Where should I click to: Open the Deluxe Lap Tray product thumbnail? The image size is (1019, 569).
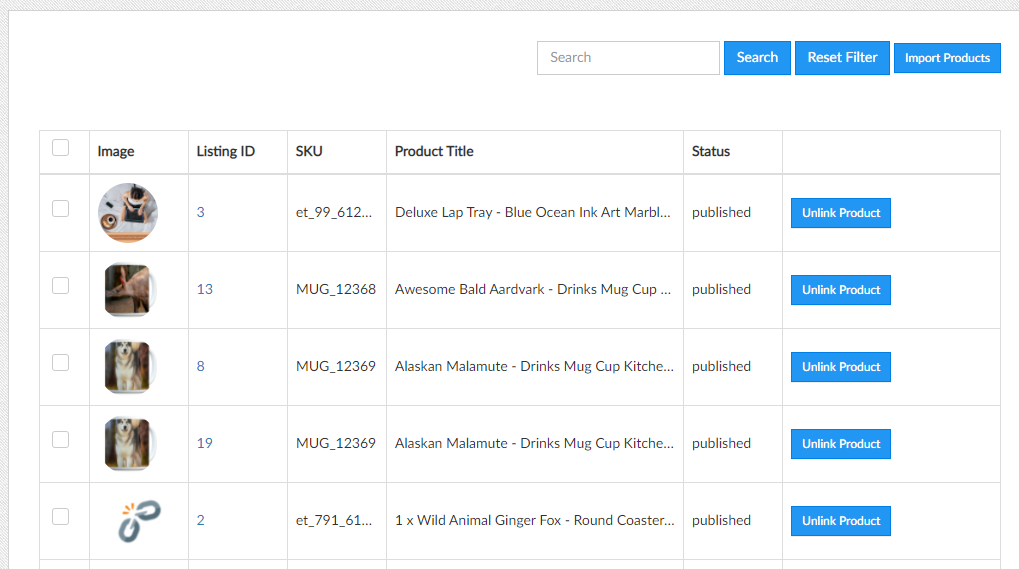pyautogui.click(x=128, y=212)
